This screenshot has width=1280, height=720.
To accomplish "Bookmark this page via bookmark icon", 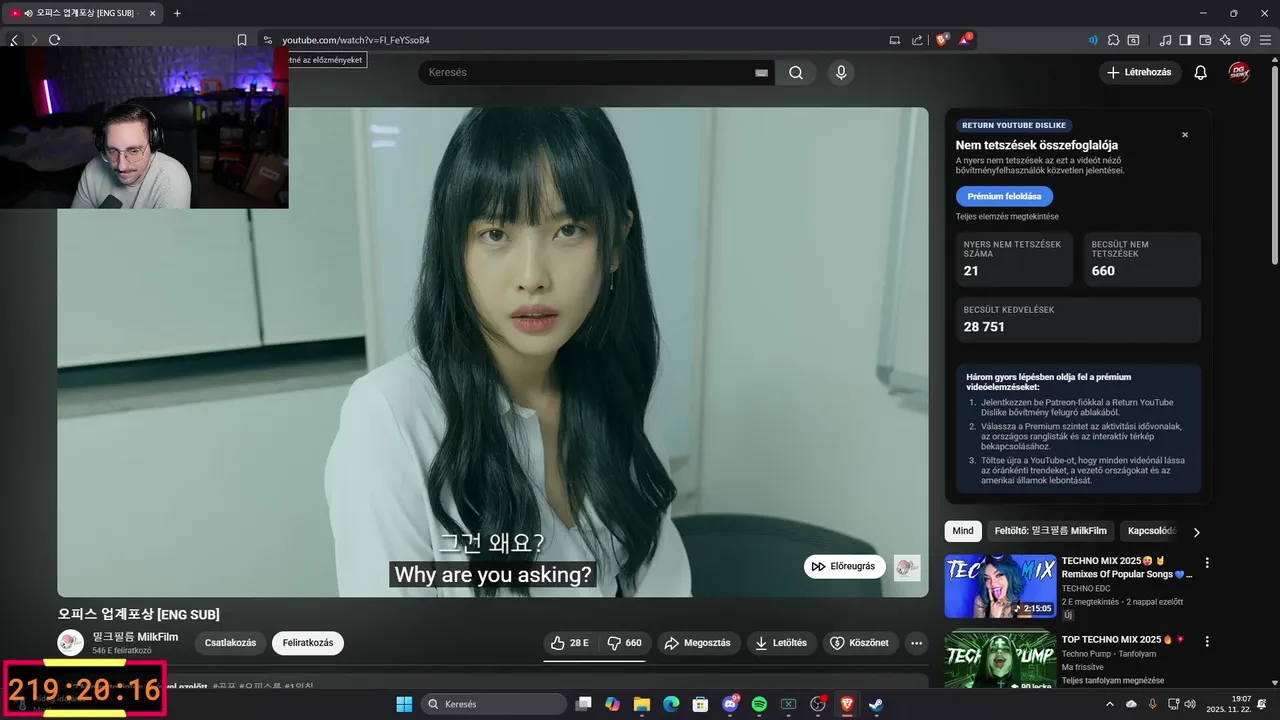I will pos(241,40).
